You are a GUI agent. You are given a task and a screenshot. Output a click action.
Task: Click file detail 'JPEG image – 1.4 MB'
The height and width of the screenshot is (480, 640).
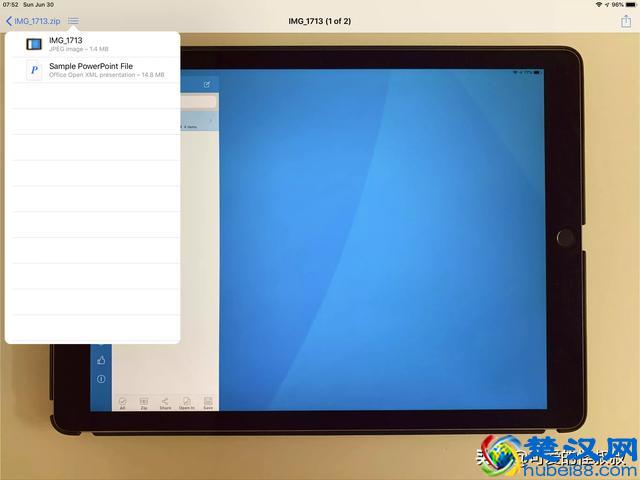coord(79,49)
